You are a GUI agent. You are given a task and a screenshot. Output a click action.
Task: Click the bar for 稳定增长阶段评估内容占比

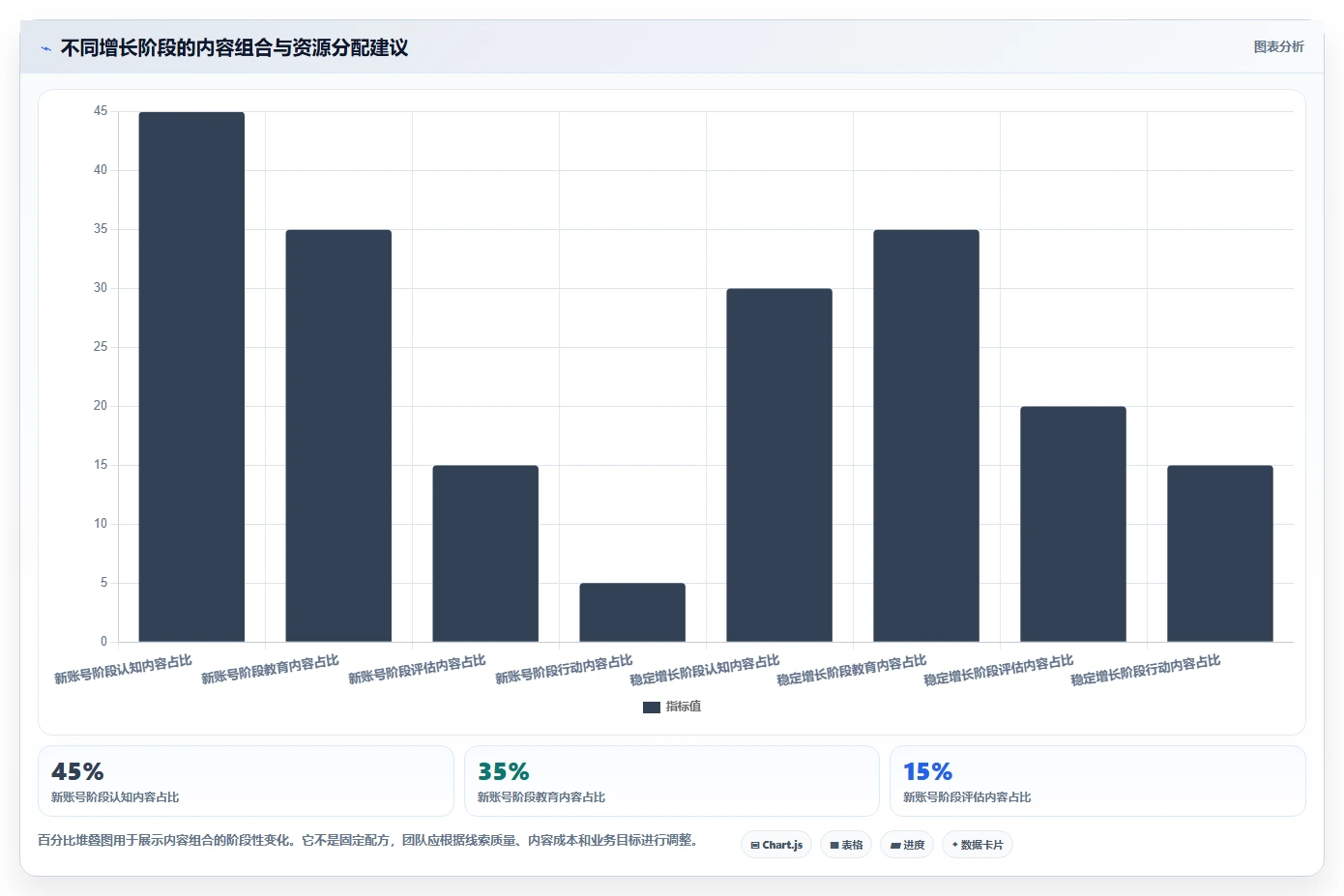pyautogui.click(x=1073, y=524)
